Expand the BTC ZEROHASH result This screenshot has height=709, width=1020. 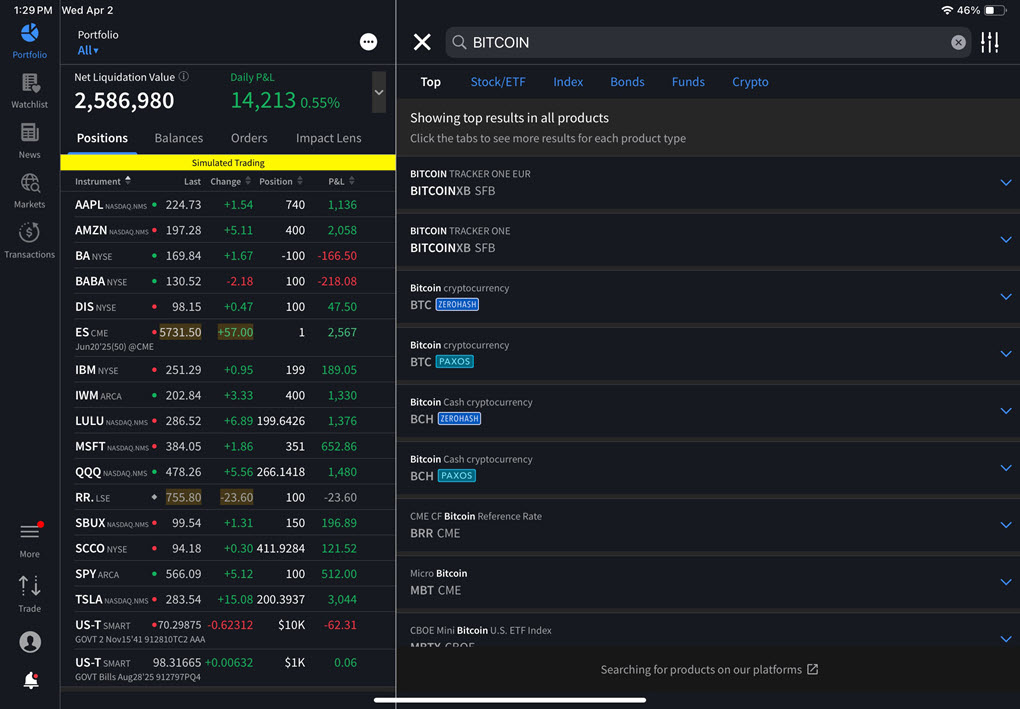(x=1006, y=297)
